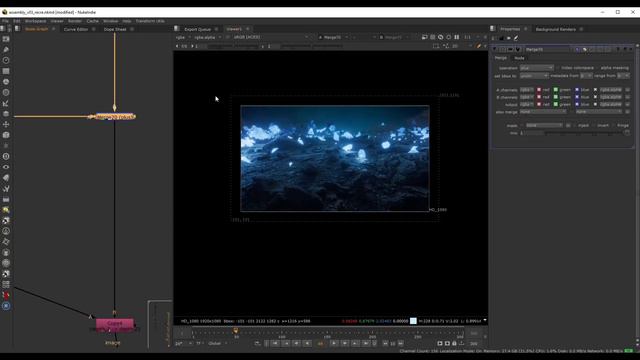Screen dimensions: 640x360
Task: Open the set bbox to dropdown
Action: tap(534, 76)
